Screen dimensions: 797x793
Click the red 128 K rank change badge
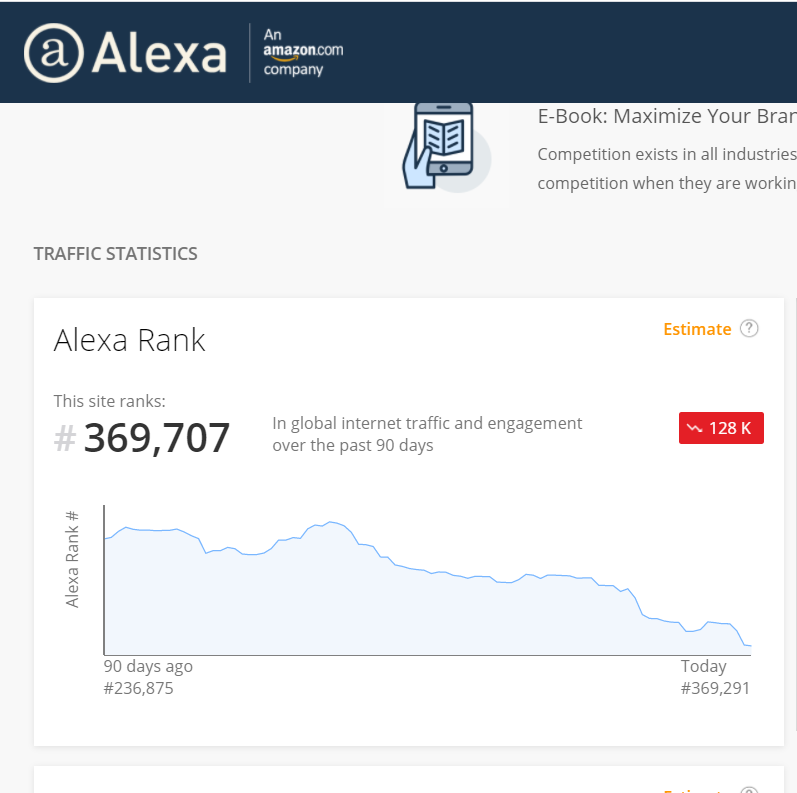tap(721, 428)
